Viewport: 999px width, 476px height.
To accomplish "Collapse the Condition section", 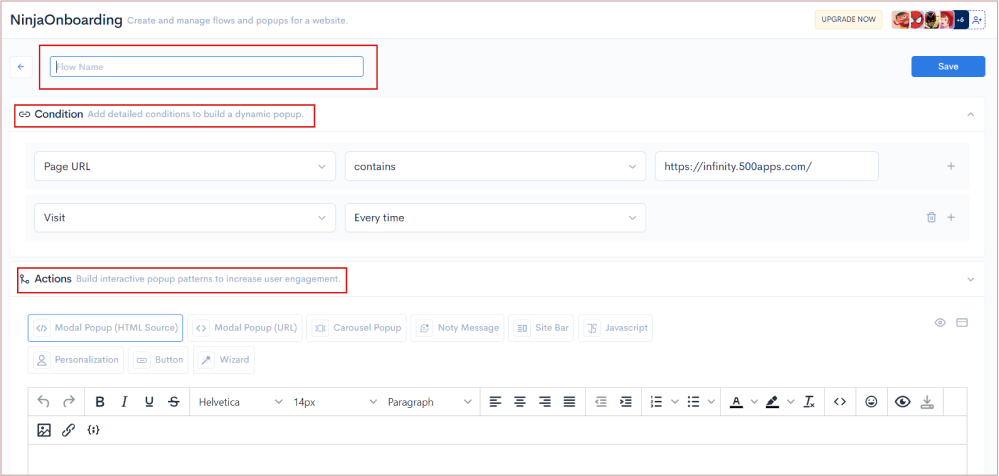I will 970,115.
